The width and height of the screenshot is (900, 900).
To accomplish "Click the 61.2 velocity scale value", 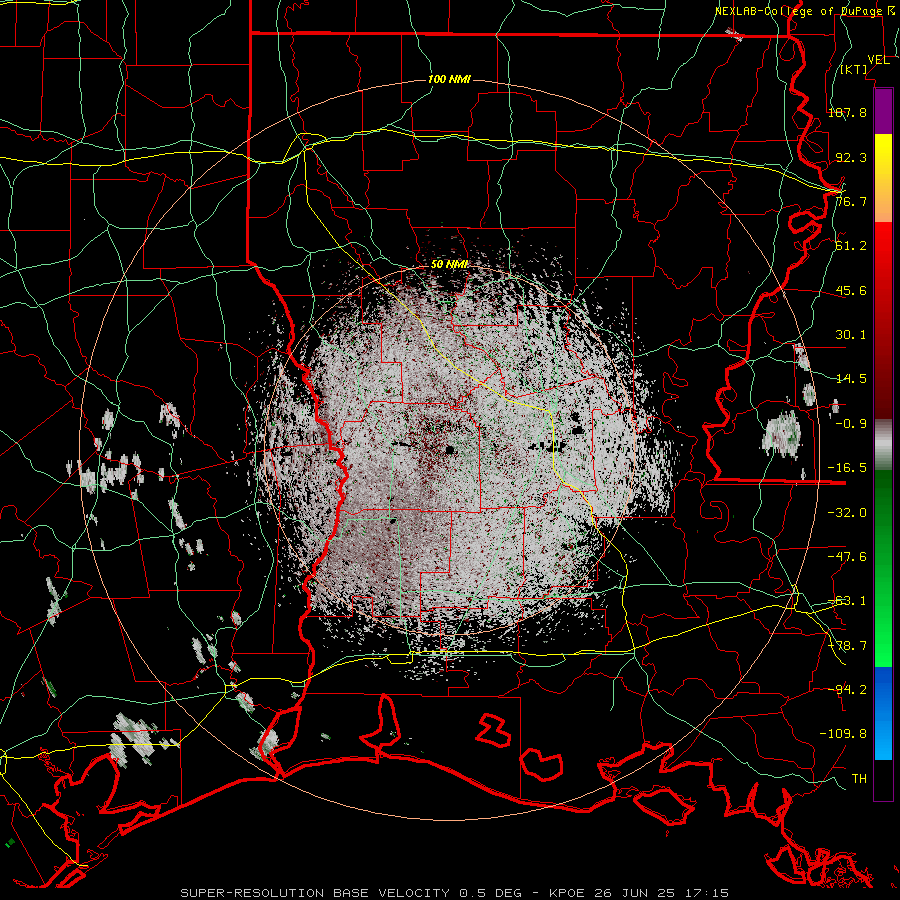I will (x=851, y=246).
